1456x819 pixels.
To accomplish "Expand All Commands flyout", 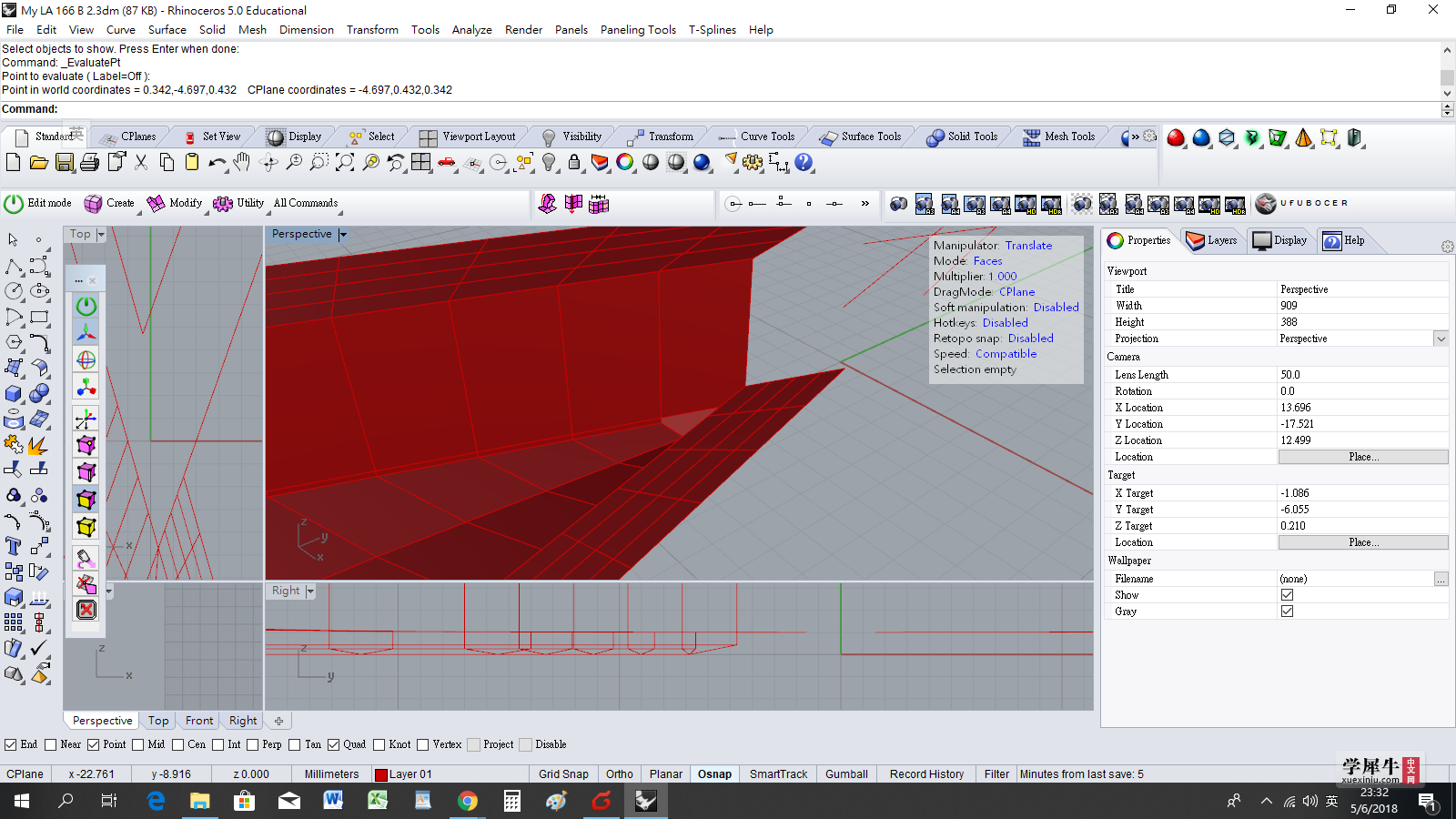I will (x=342, y=212).
